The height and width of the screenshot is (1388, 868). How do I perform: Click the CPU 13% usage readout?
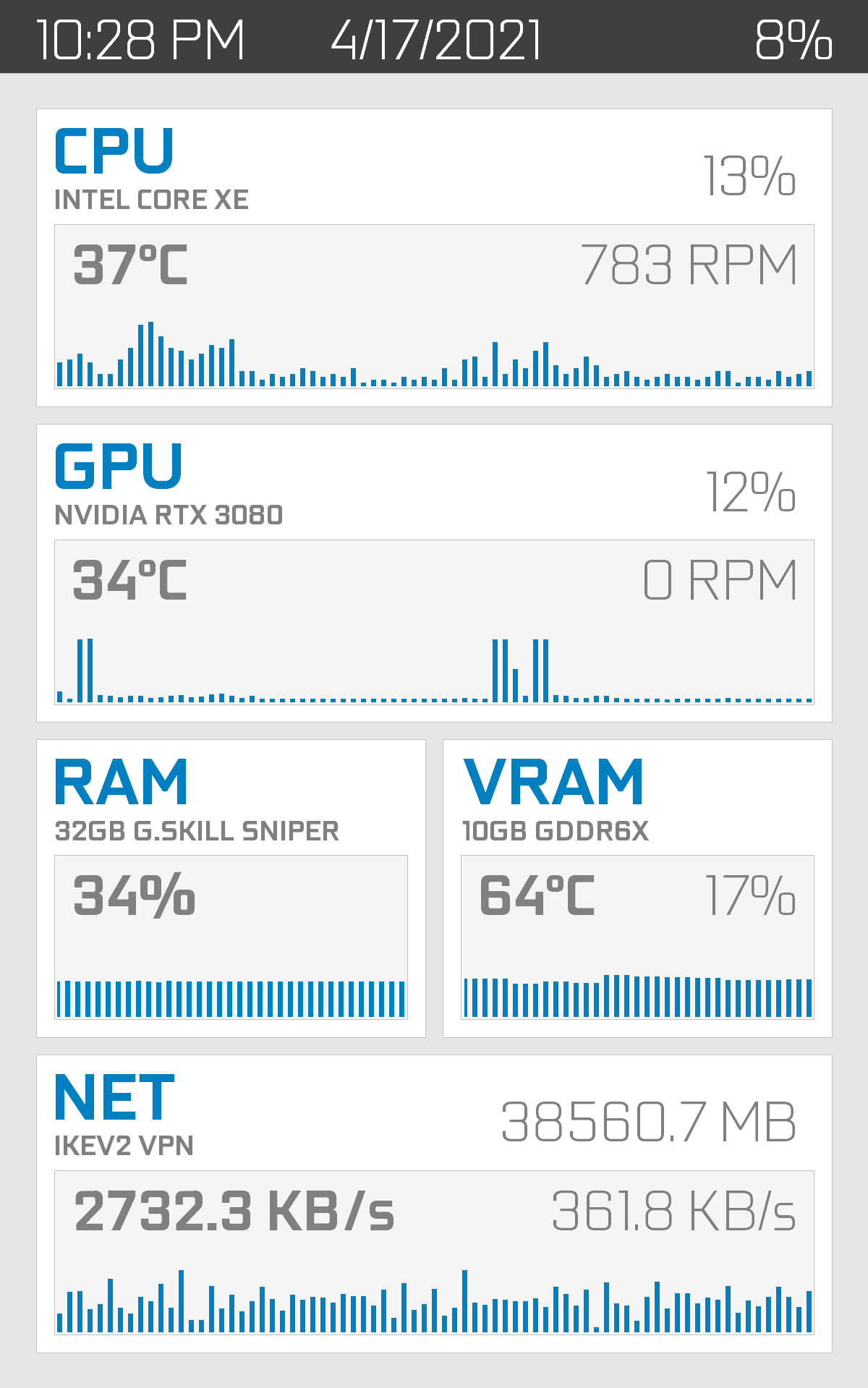coord(750,176)
